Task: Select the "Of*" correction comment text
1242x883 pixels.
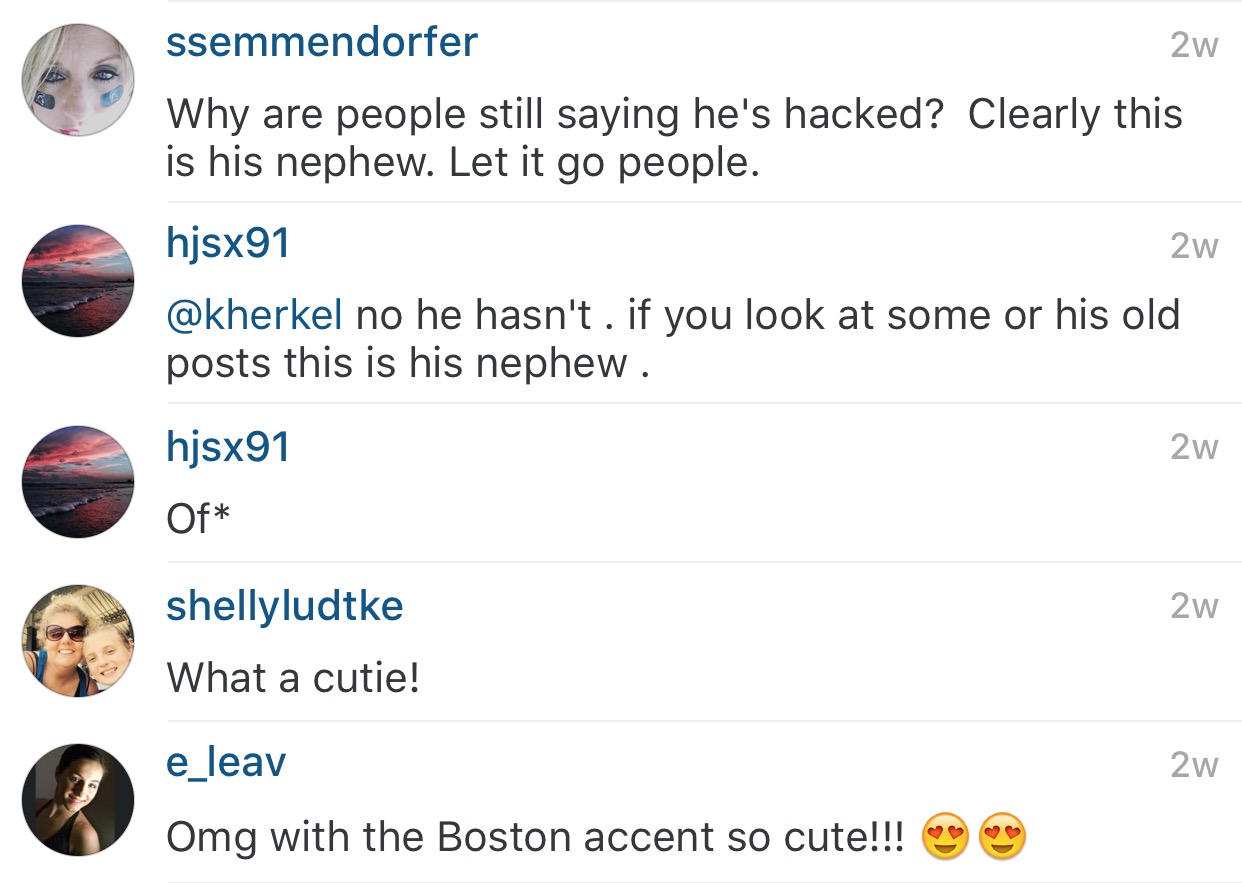Action: pos(199,519)
